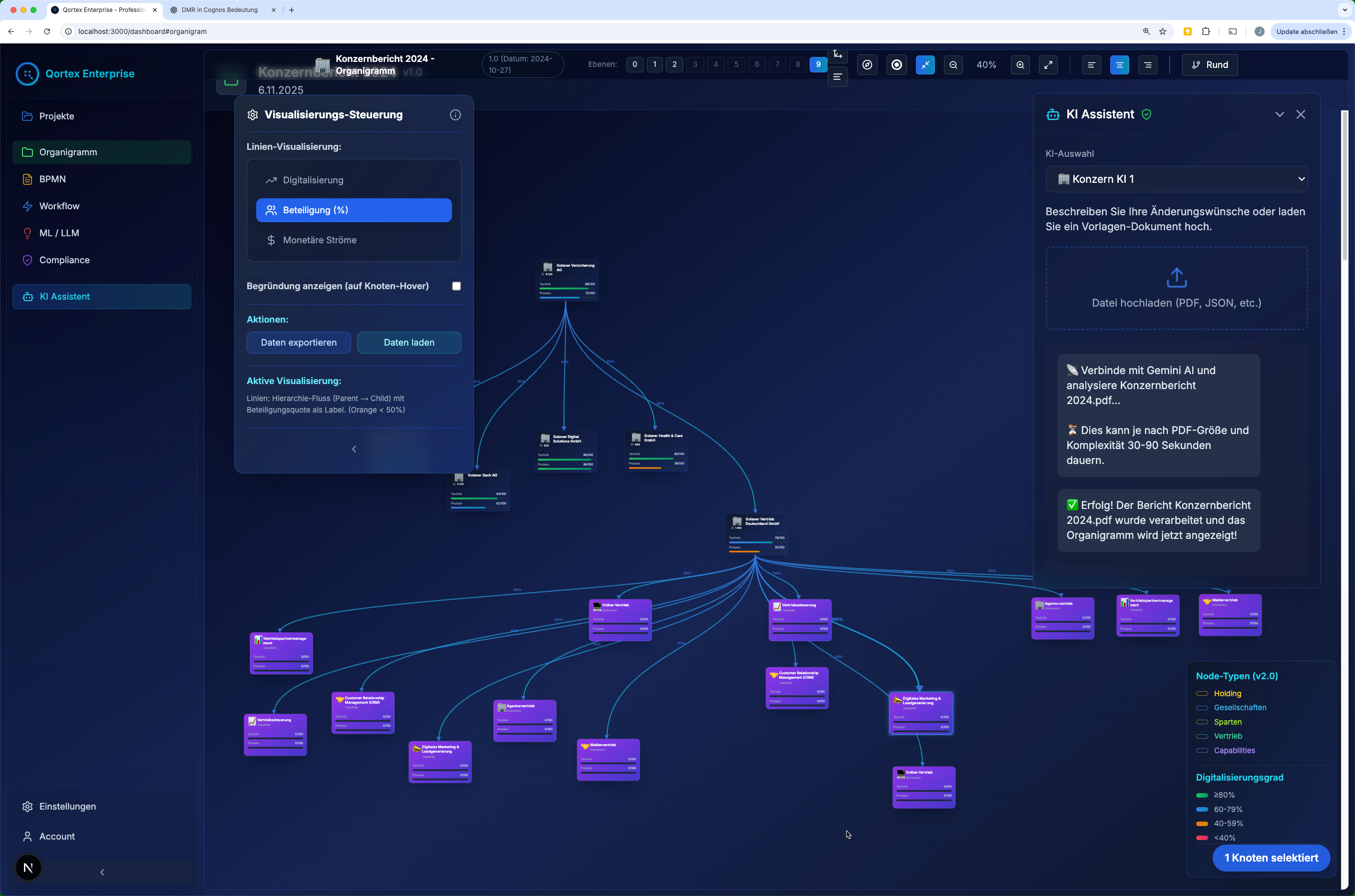Collapse the Visualisierungs-Steuerung panel arrow
This screenshot has height=896, width=1355.
click(354, 449)
